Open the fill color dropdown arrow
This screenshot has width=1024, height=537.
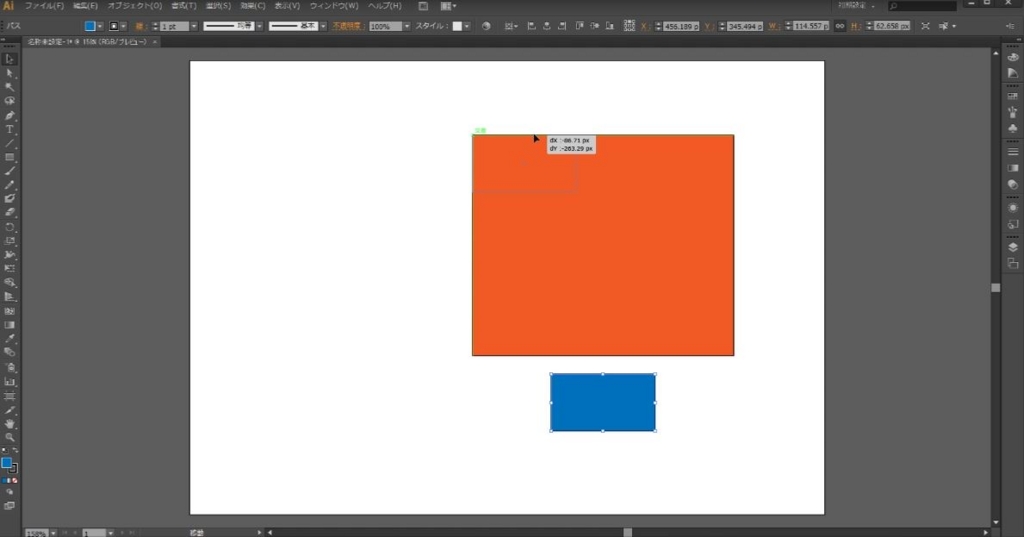100,26
